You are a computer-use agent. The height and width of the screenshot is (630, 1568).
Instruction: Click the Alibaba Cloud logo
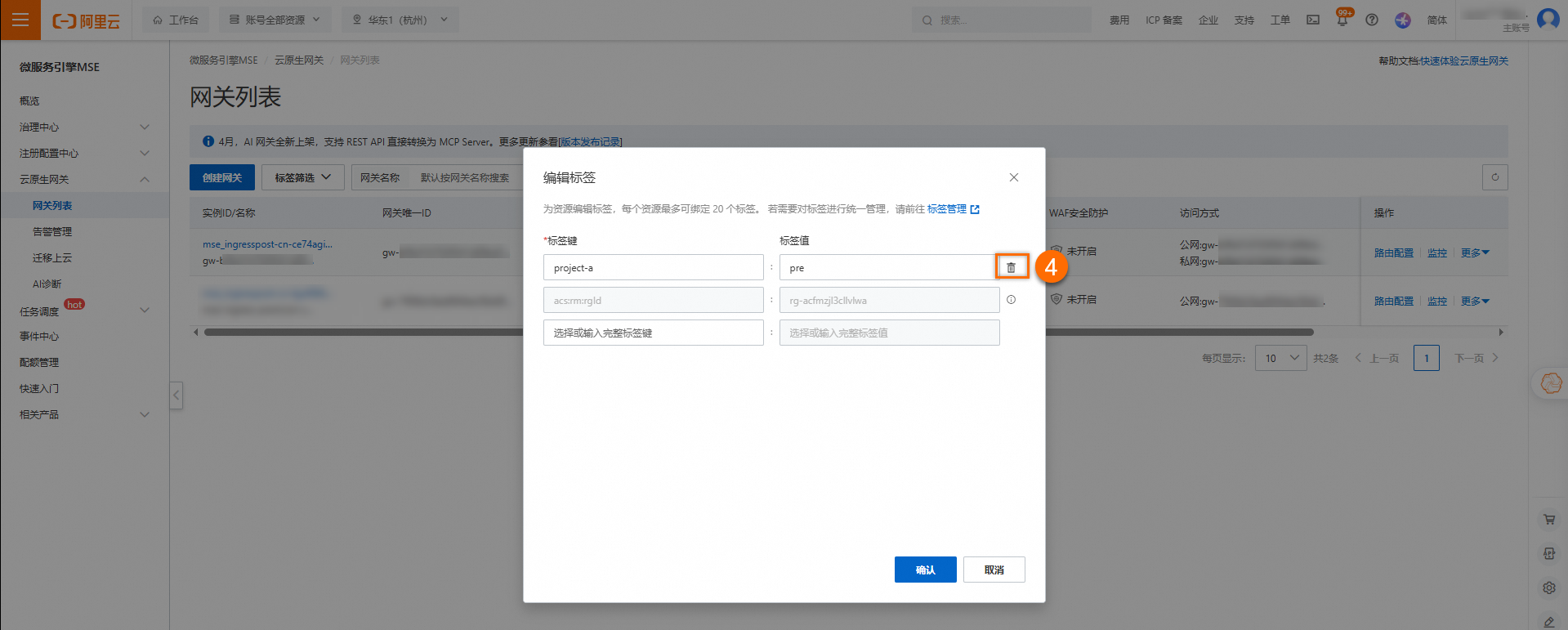pyautogui.click(x=86, y=20)
